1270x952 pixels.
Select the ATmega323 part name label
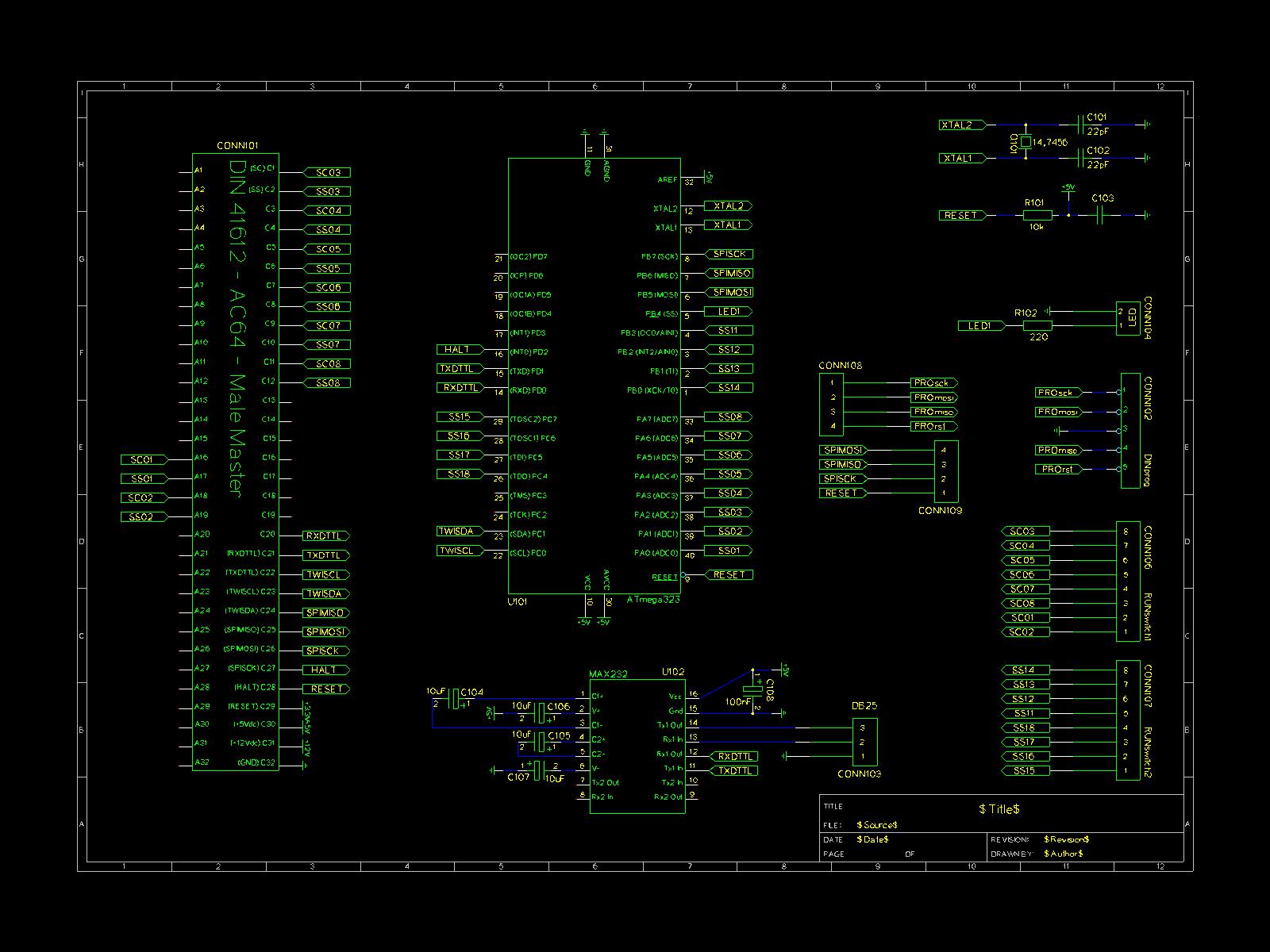click(652, 600)
